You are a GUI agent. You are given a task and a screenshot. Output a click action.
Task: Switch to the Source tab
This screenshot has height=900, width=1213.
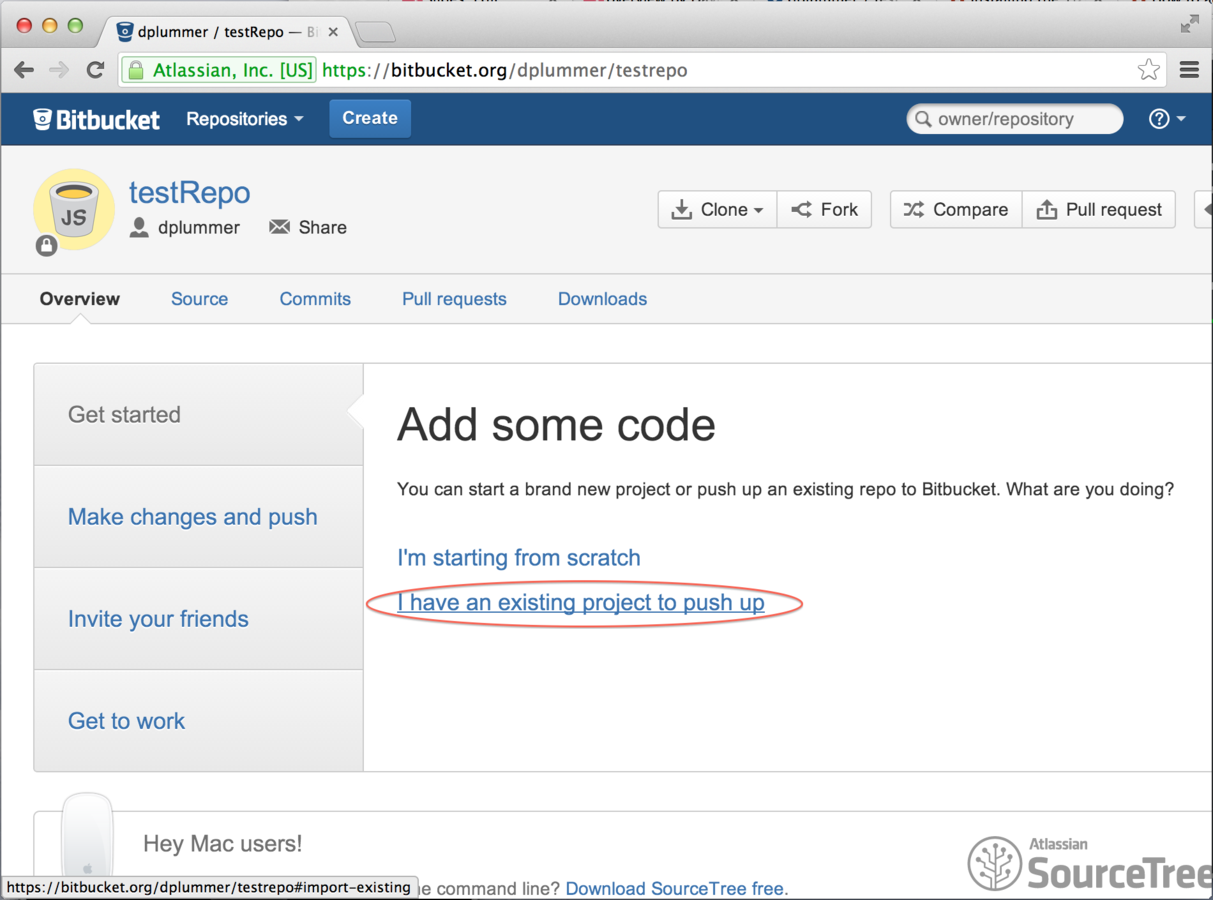tap(200, 299)
